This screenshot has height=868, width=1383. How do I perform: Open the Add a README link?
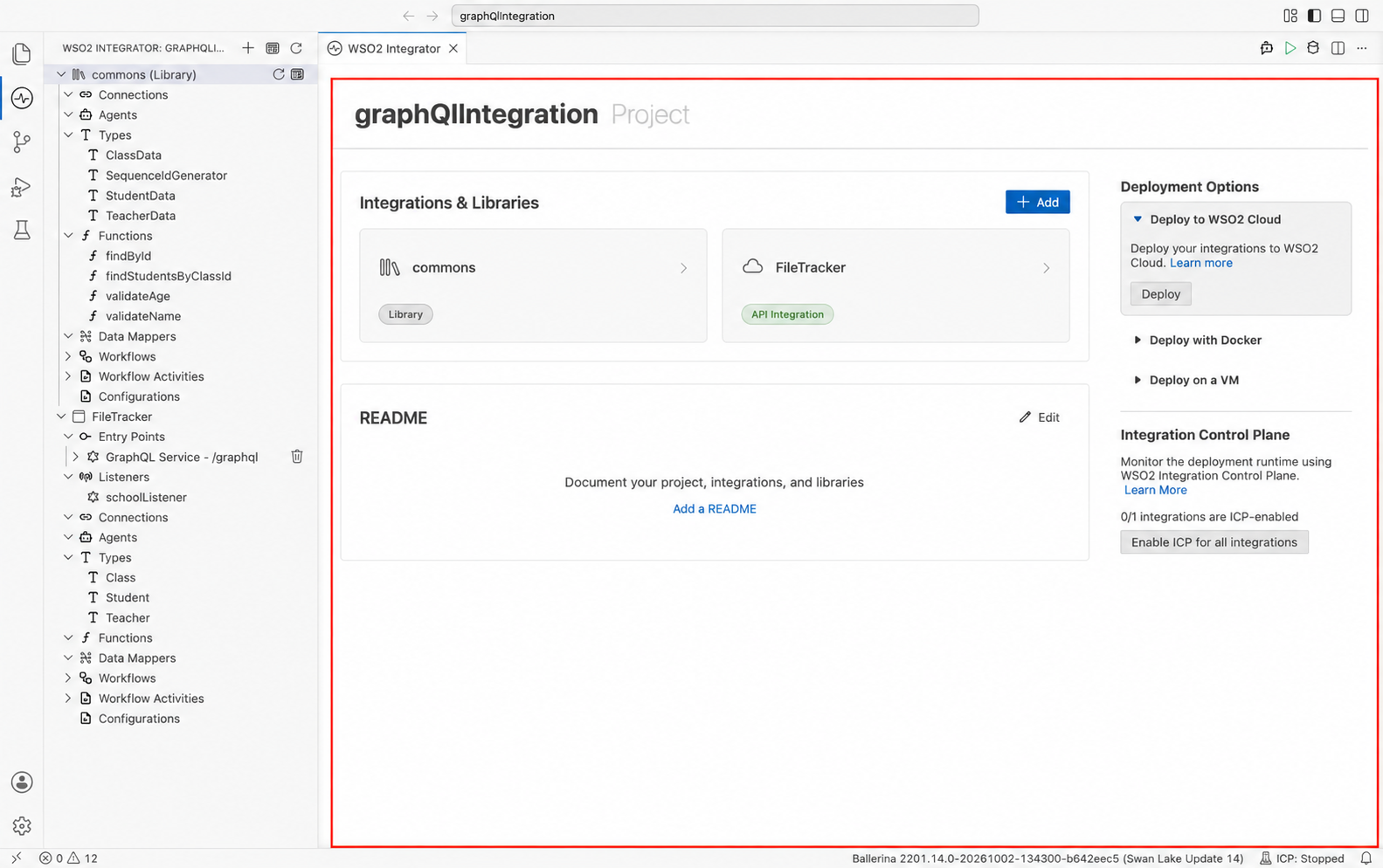715,509
